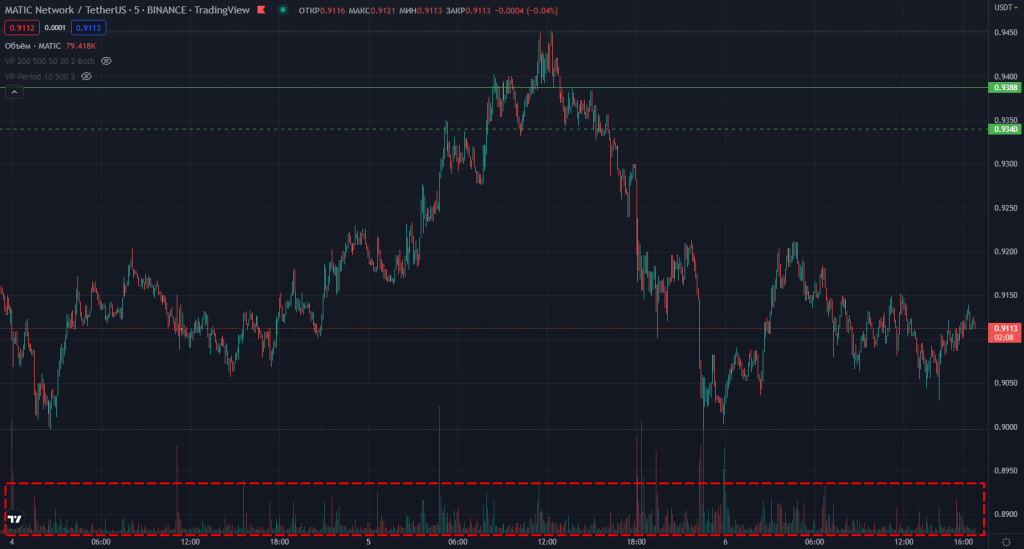Click 0.9050 on the price scale
The image size is (1024, 549).
[x=1006, y=383]
